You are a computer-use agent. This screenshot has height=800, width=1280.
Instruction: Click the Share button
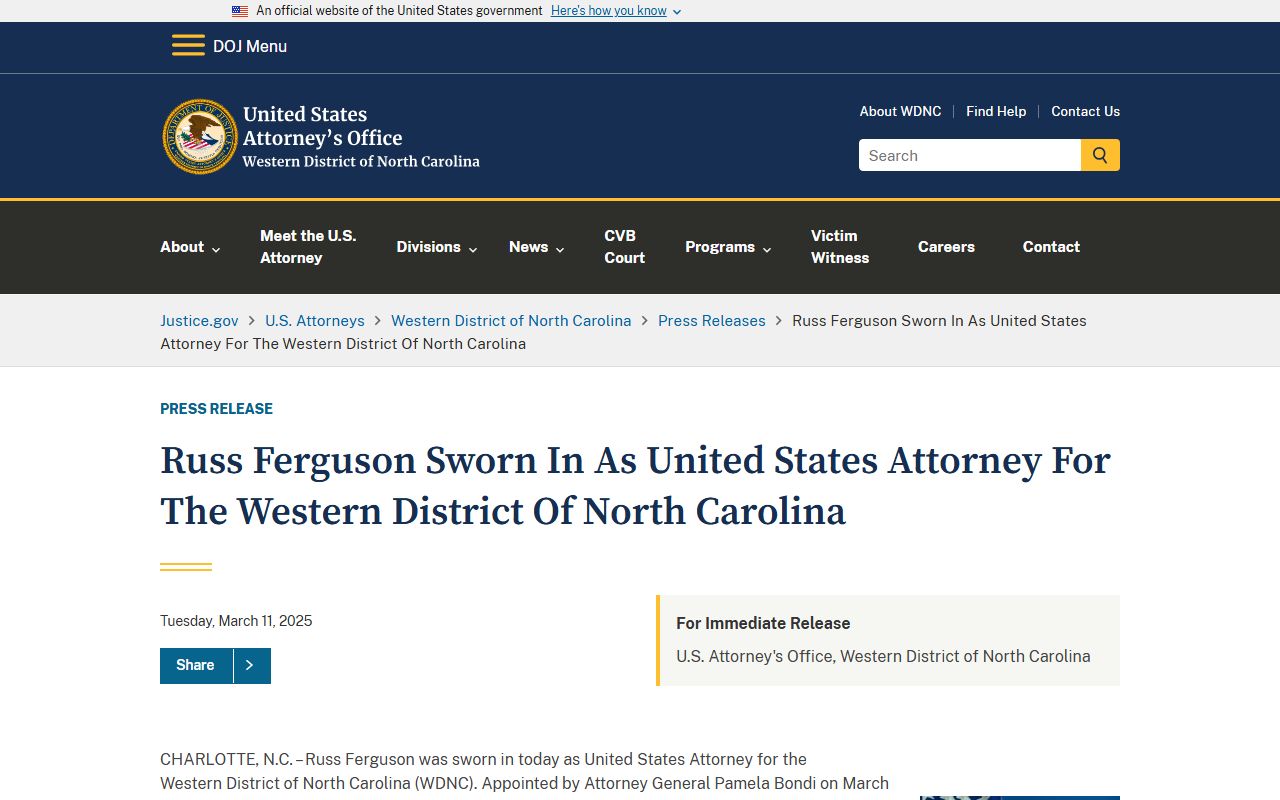pyautogui.click(x=196, y=666)
